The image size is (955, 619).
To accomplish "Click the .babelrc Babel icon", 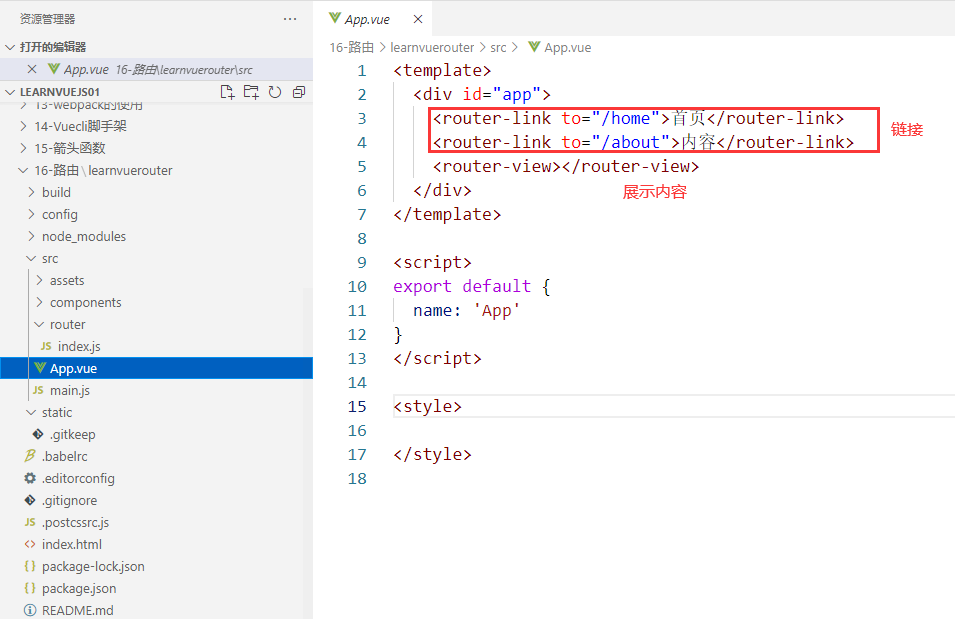I will pyautogui.click(x=29, y=456).
